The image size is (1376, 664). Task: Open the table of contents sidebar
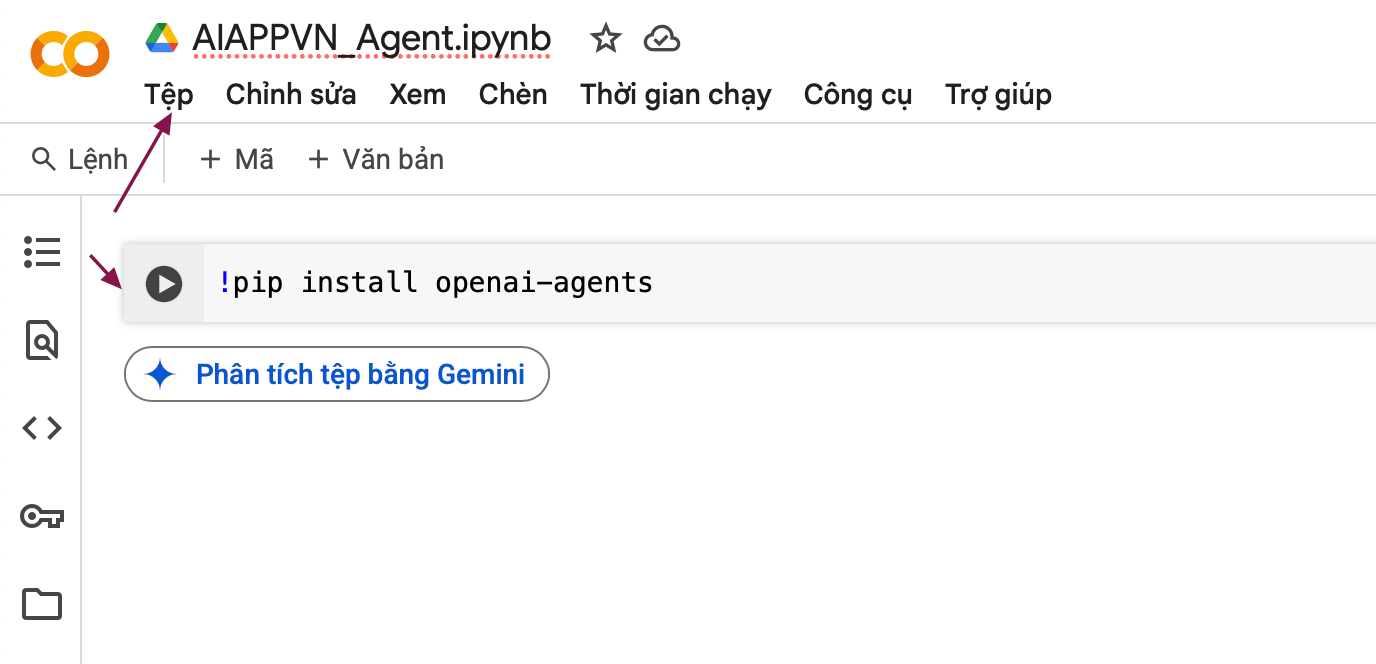(x=42, y=252)
